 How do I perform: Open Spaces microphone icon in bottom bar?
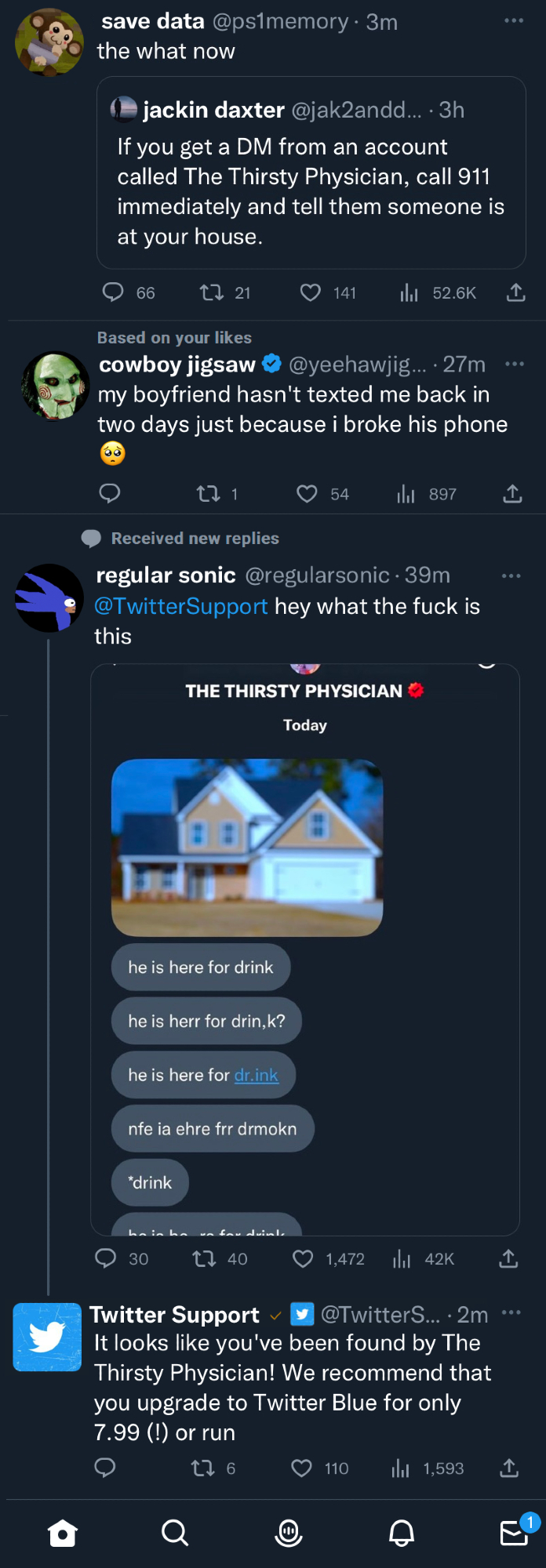click(x=289, y=1533)
